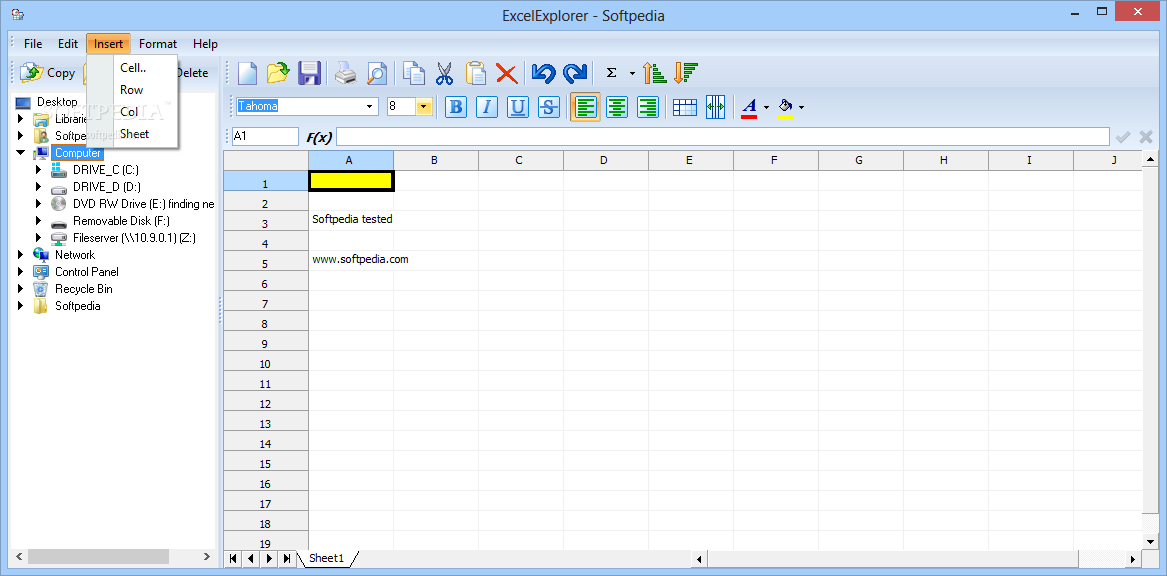Choose Row from the Insert menu

[x=132, y=89]
